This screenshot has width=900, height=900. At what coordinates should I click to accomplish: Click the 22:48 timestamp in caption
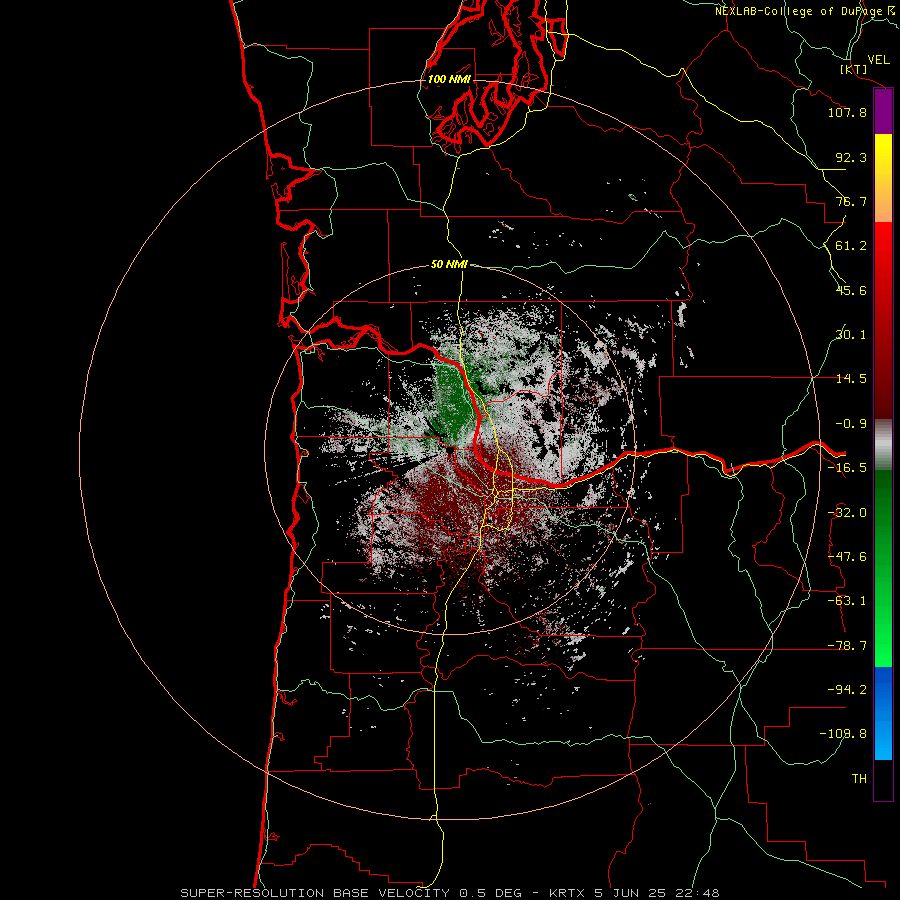pyautogui.click(x=696, y=893)
